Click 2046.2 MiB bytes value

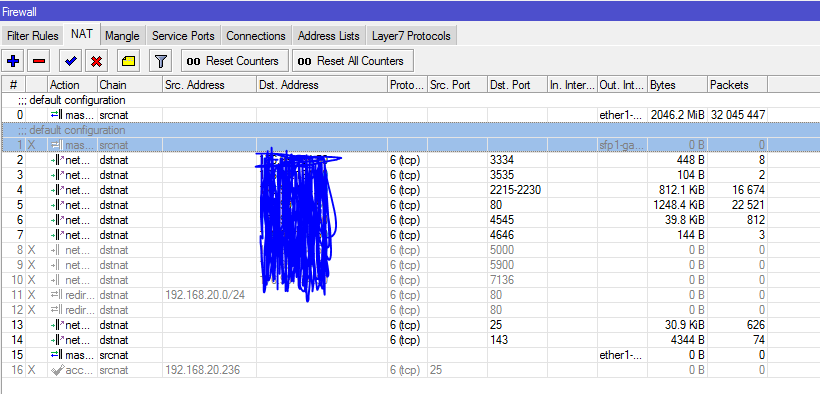click(677, 115)
